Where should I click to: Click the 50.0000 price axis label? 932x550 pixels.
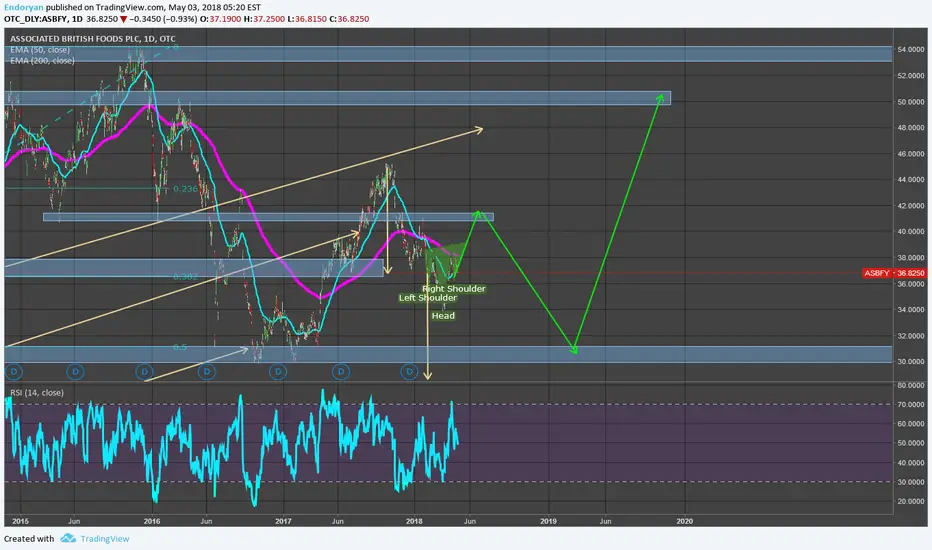(910, 102)
